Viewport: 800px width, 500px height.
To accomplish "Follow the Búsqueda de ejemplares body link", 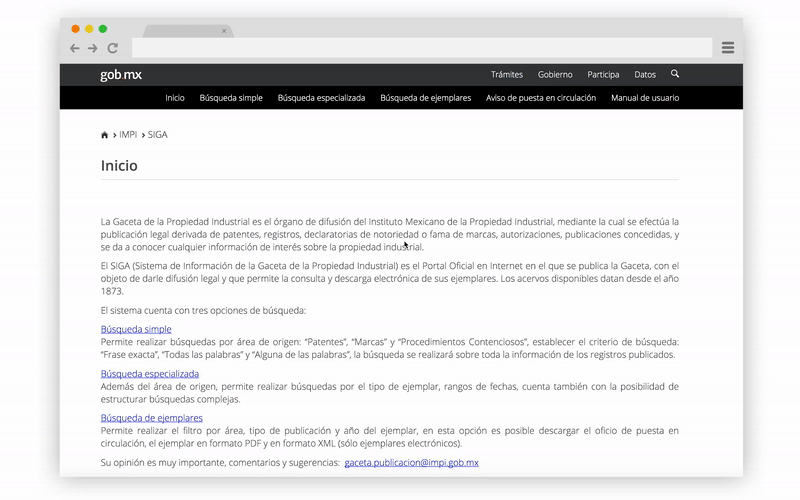I will point(152,418).
